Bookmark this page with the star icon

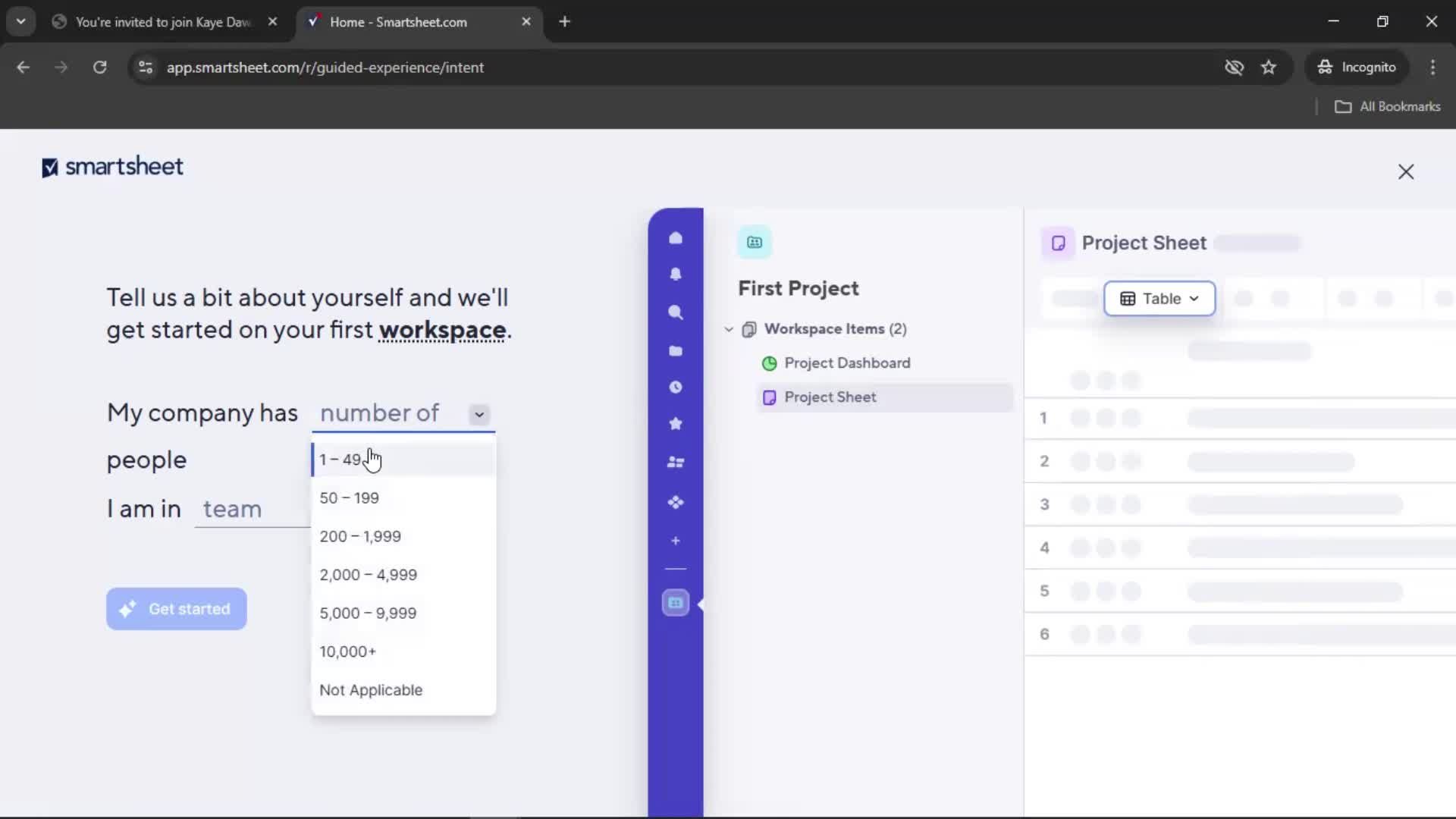pyautogui.click(x=1269, y=67)
